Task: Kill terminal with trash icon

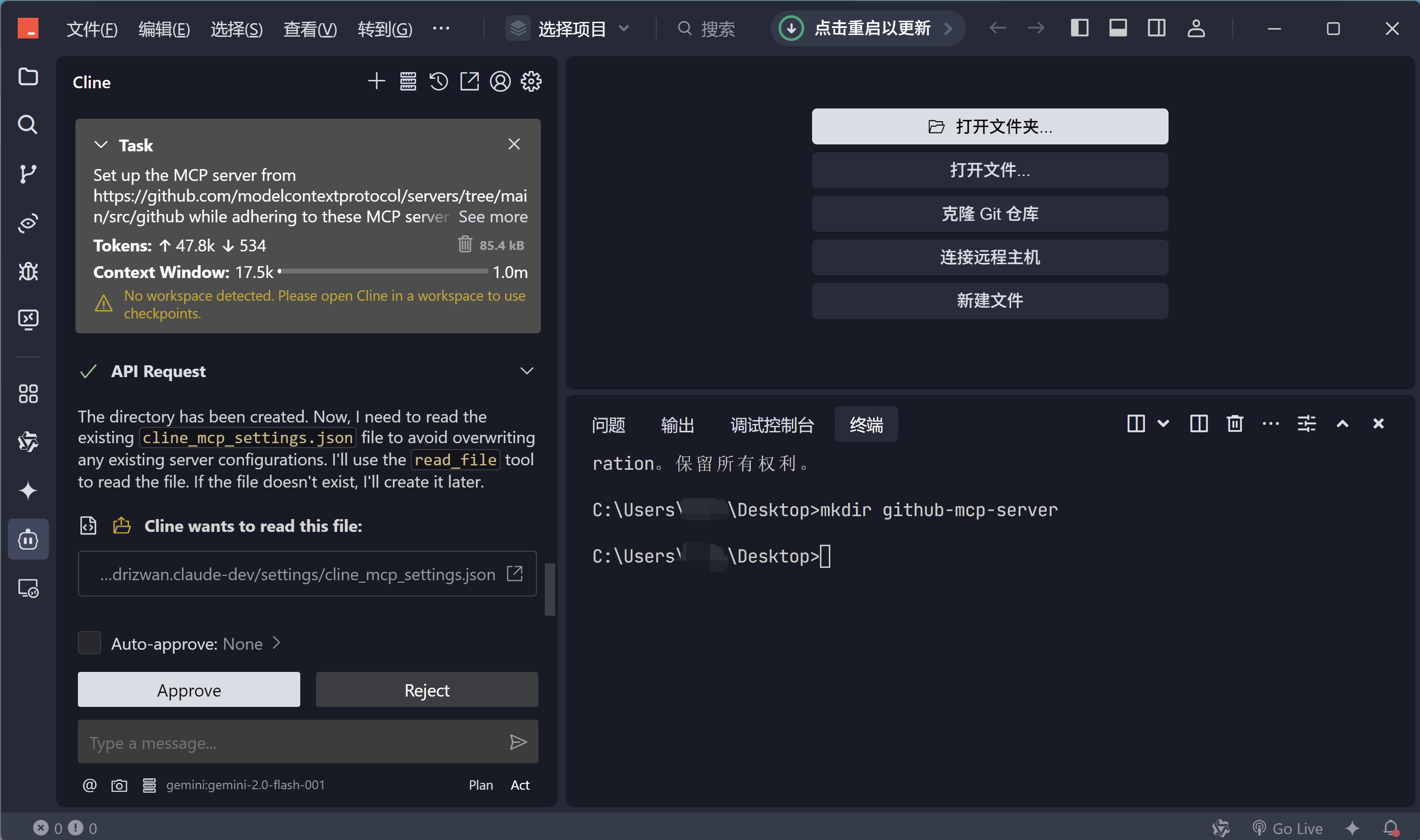Action: coord(1234,423)
